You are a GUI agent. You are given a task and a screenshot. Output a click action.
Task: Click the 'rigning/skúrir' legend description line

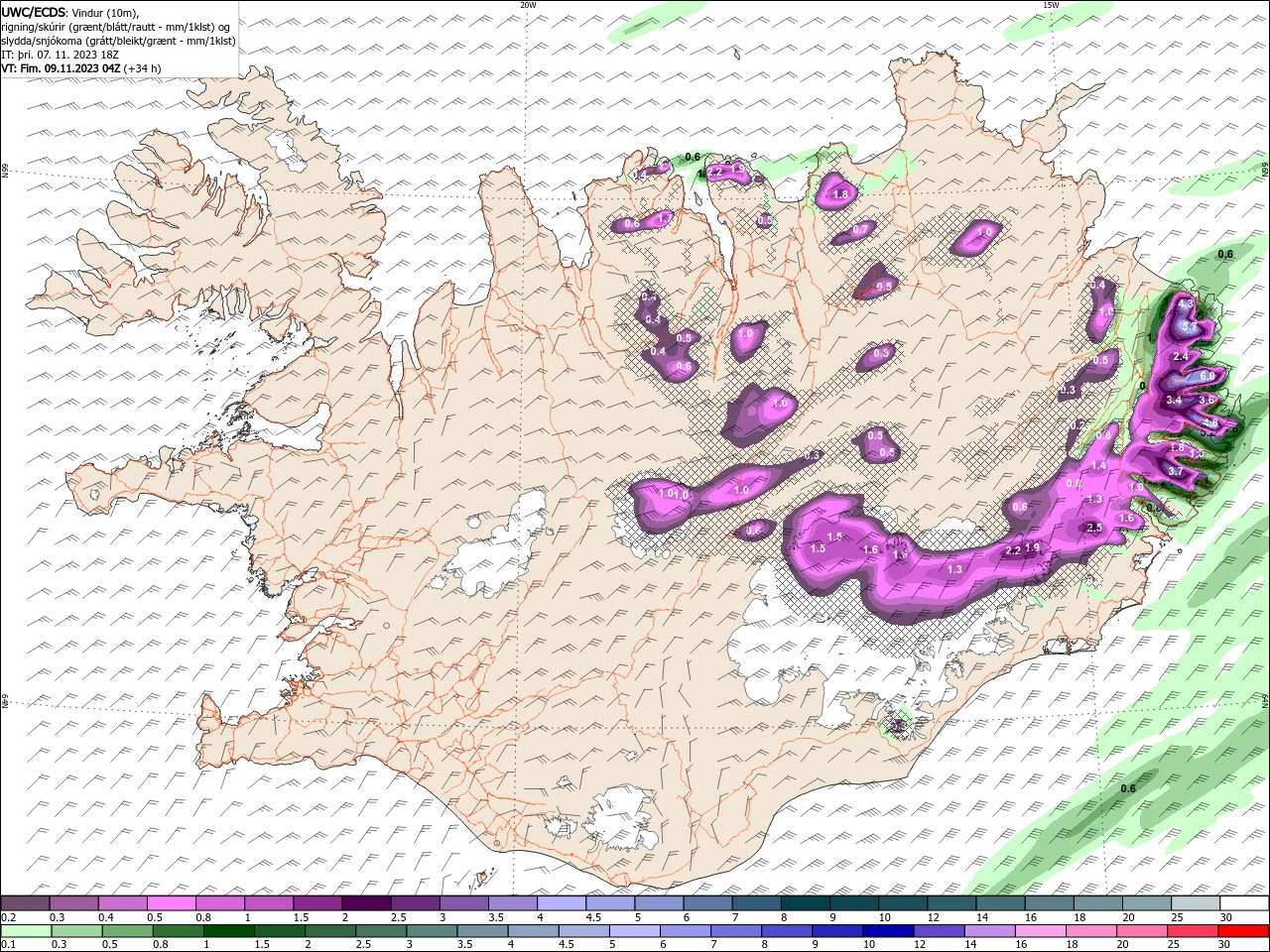(115, 27)
